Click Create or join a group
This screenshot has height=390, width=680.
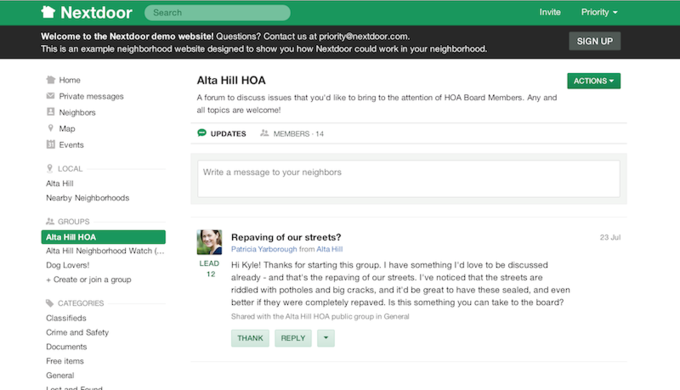click(x=88, y=279)
